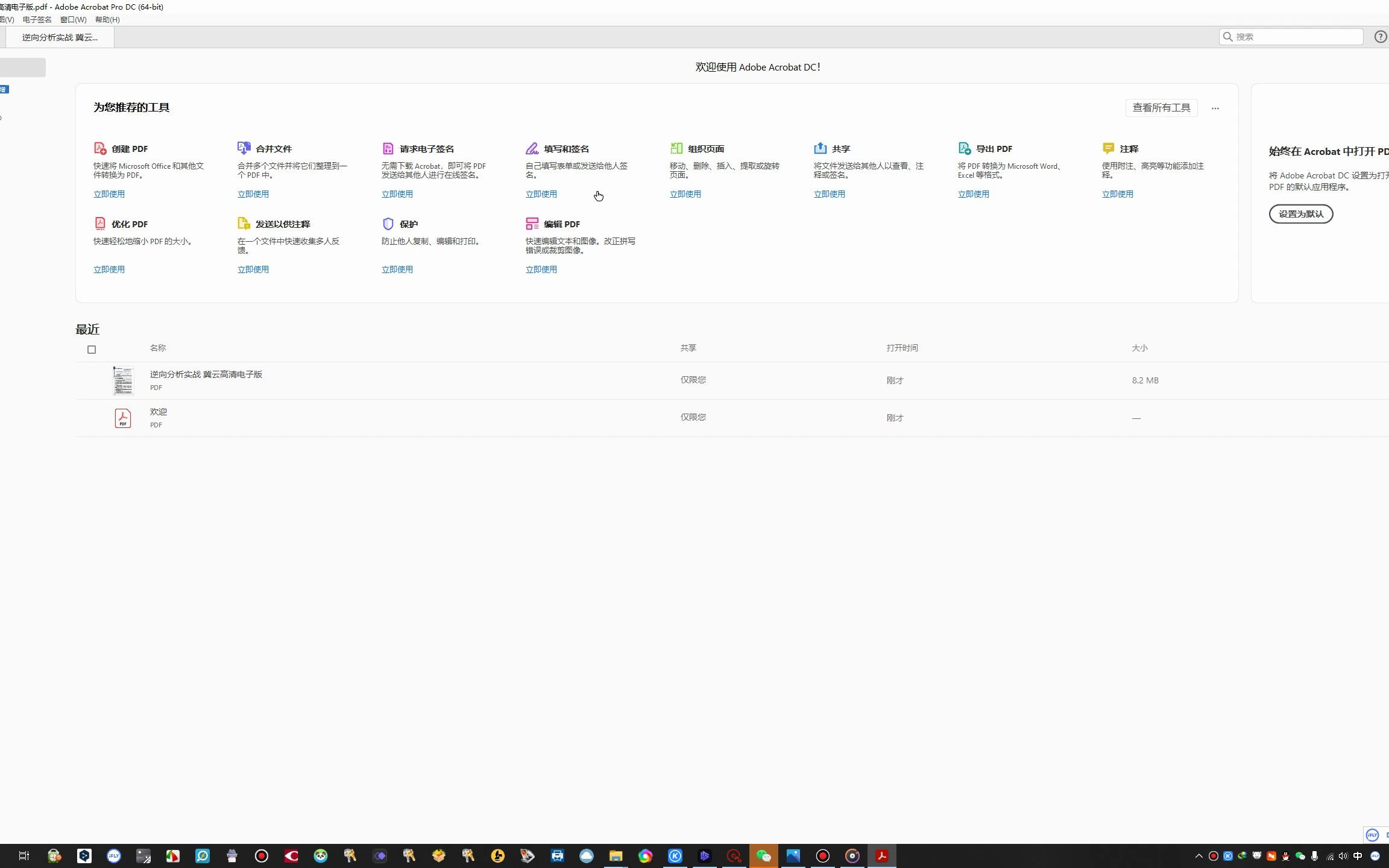Click the 发送以供注释 tool icon
1389x868 pixels.
[244, 224]
